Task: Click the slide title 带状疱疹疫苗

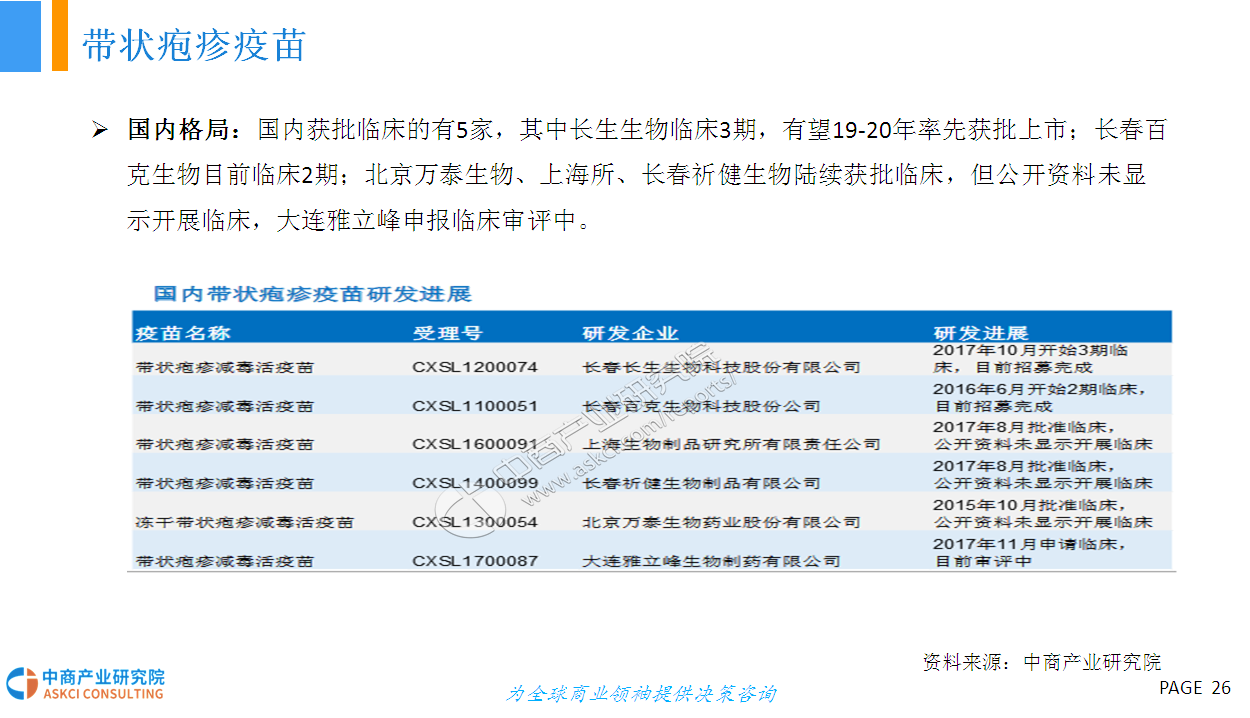Action: click(x=194, y=46)
